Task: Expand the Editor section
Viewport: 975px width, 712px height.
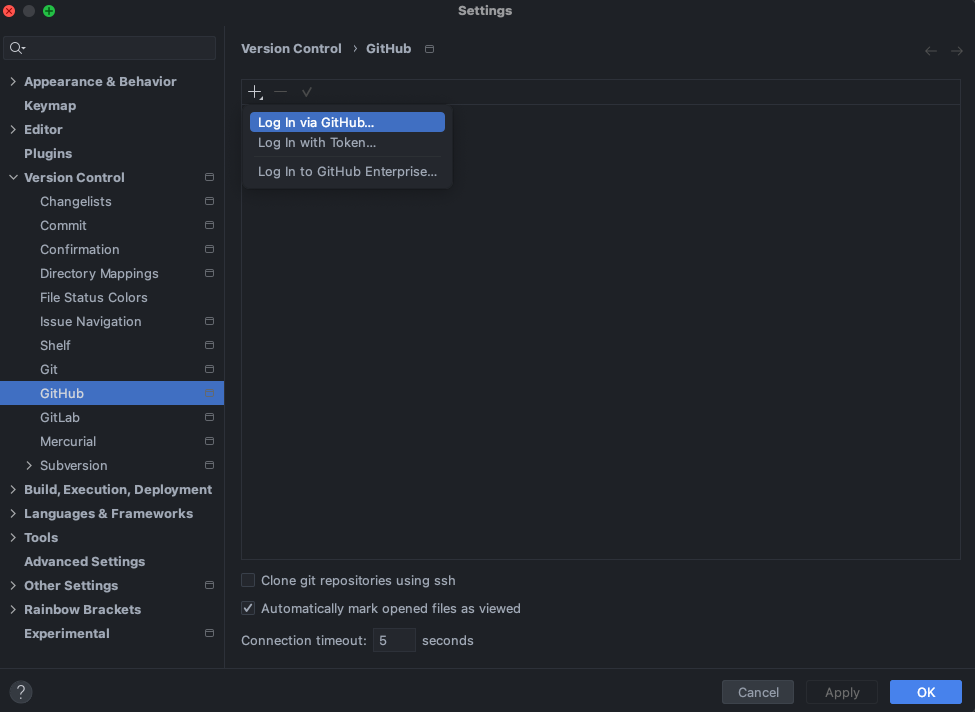Action: click(13, 129)
